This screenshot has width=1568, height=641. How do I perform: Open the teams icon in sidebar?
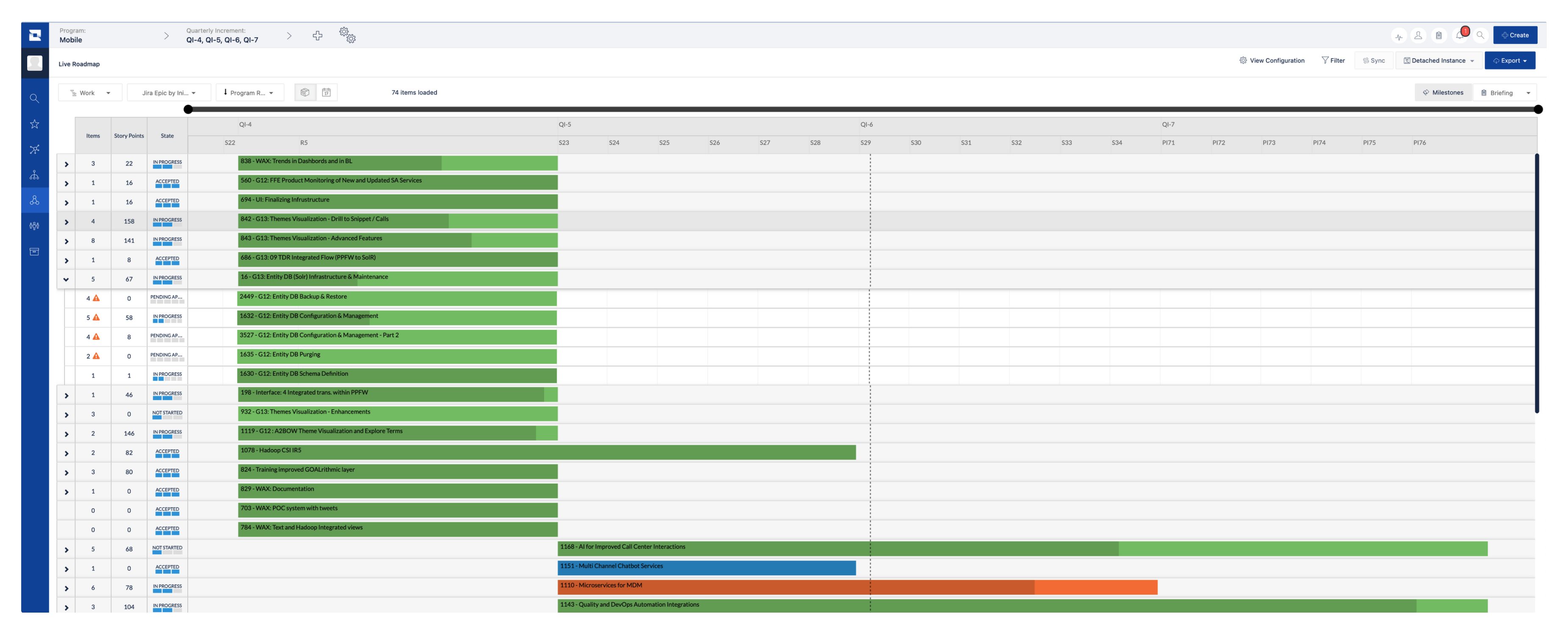coord(35,226)
